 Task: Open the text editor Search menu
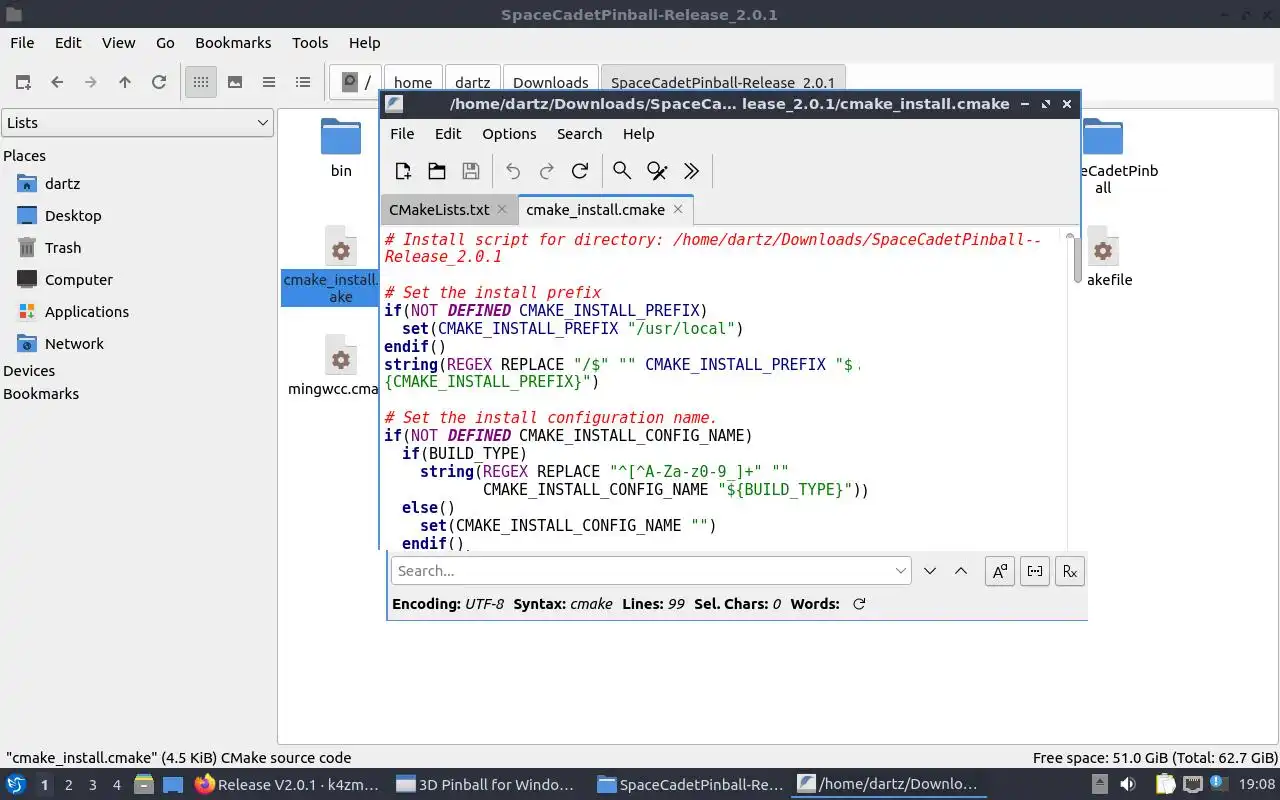click(580, 134)
